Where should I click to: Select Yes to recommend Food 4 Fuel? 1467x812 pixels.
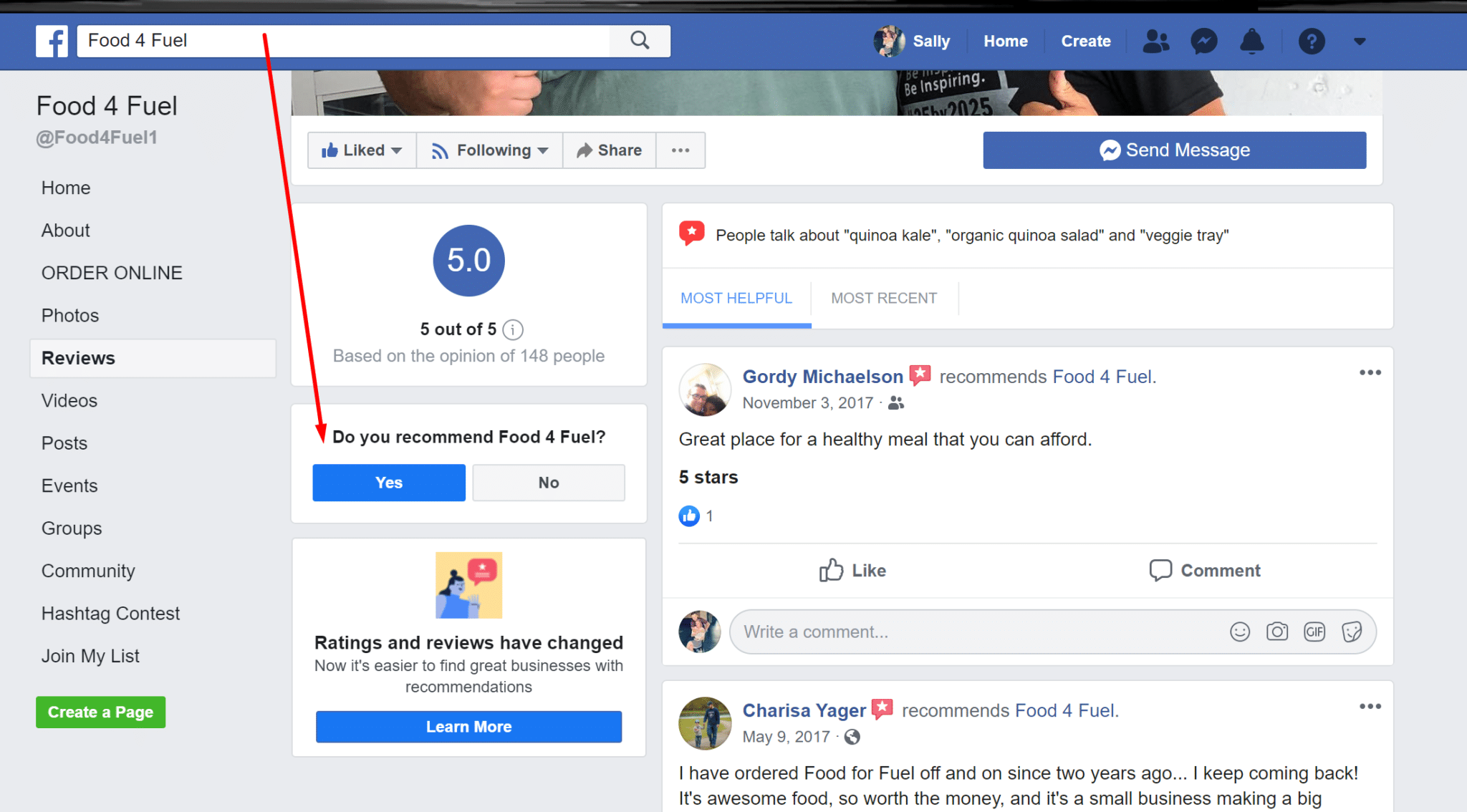[x=388, y=482]
